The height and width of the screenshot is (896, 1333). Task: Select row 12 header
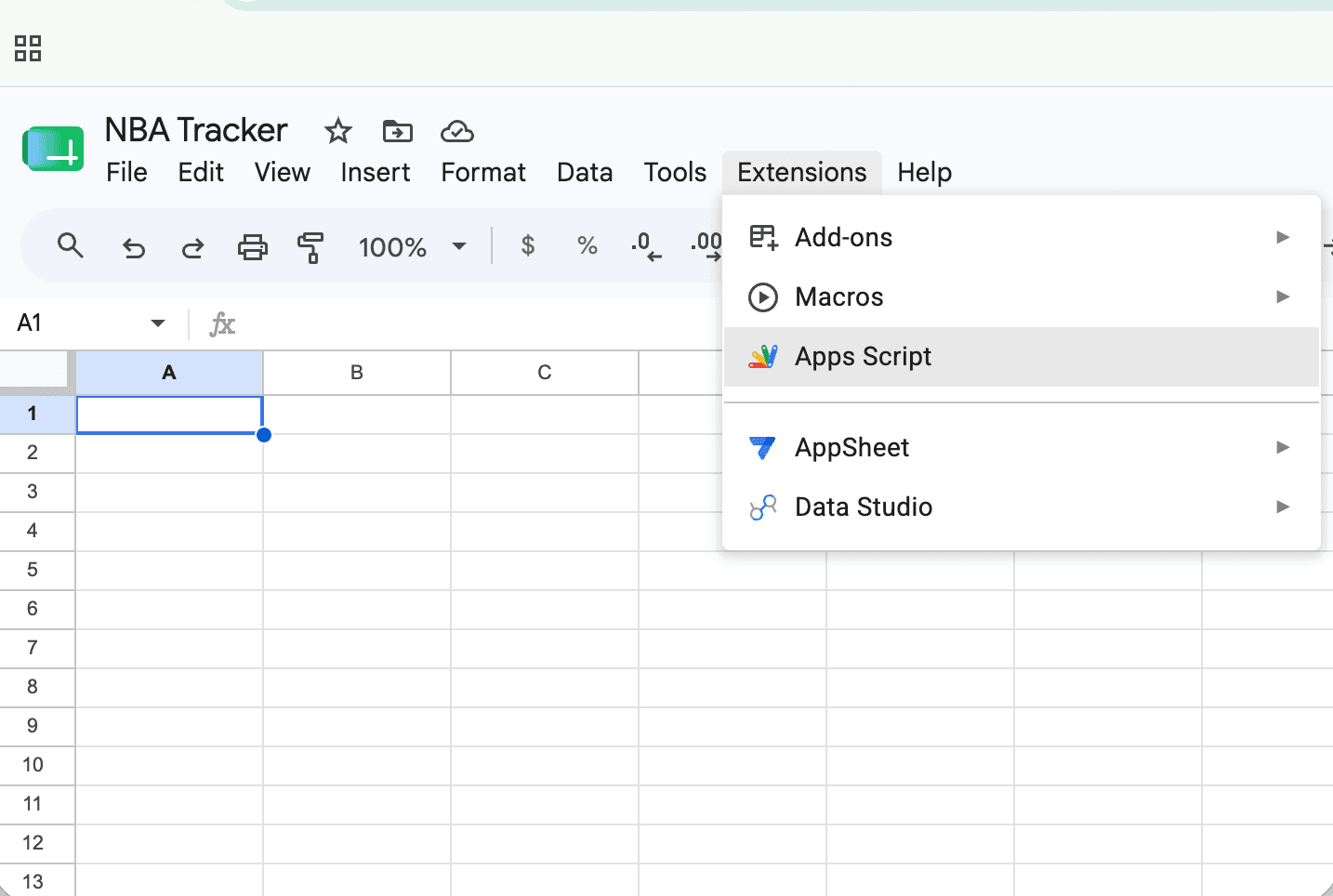(x=37, y=843)
